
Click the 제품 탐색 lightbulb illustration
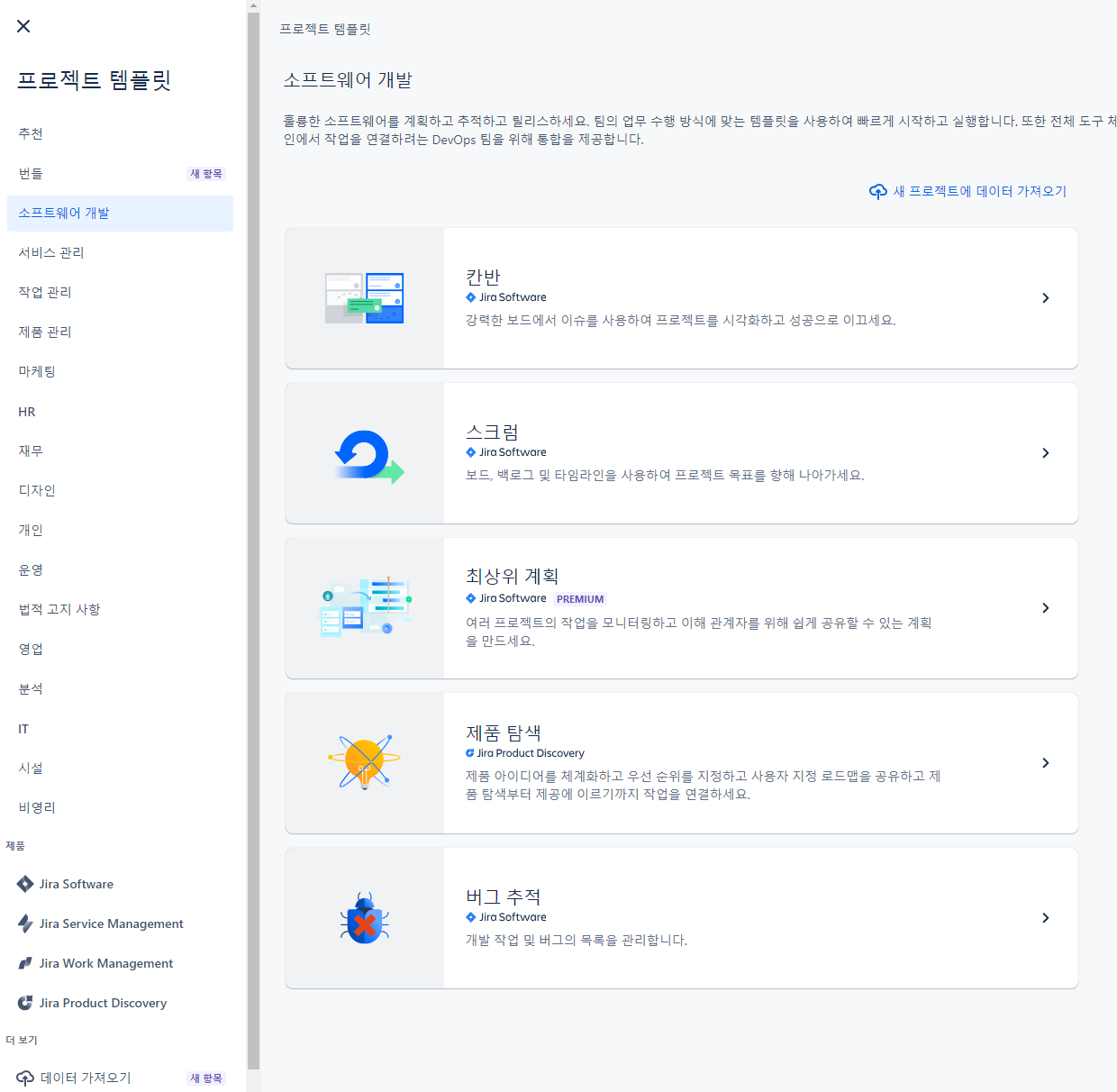(364, 762)
